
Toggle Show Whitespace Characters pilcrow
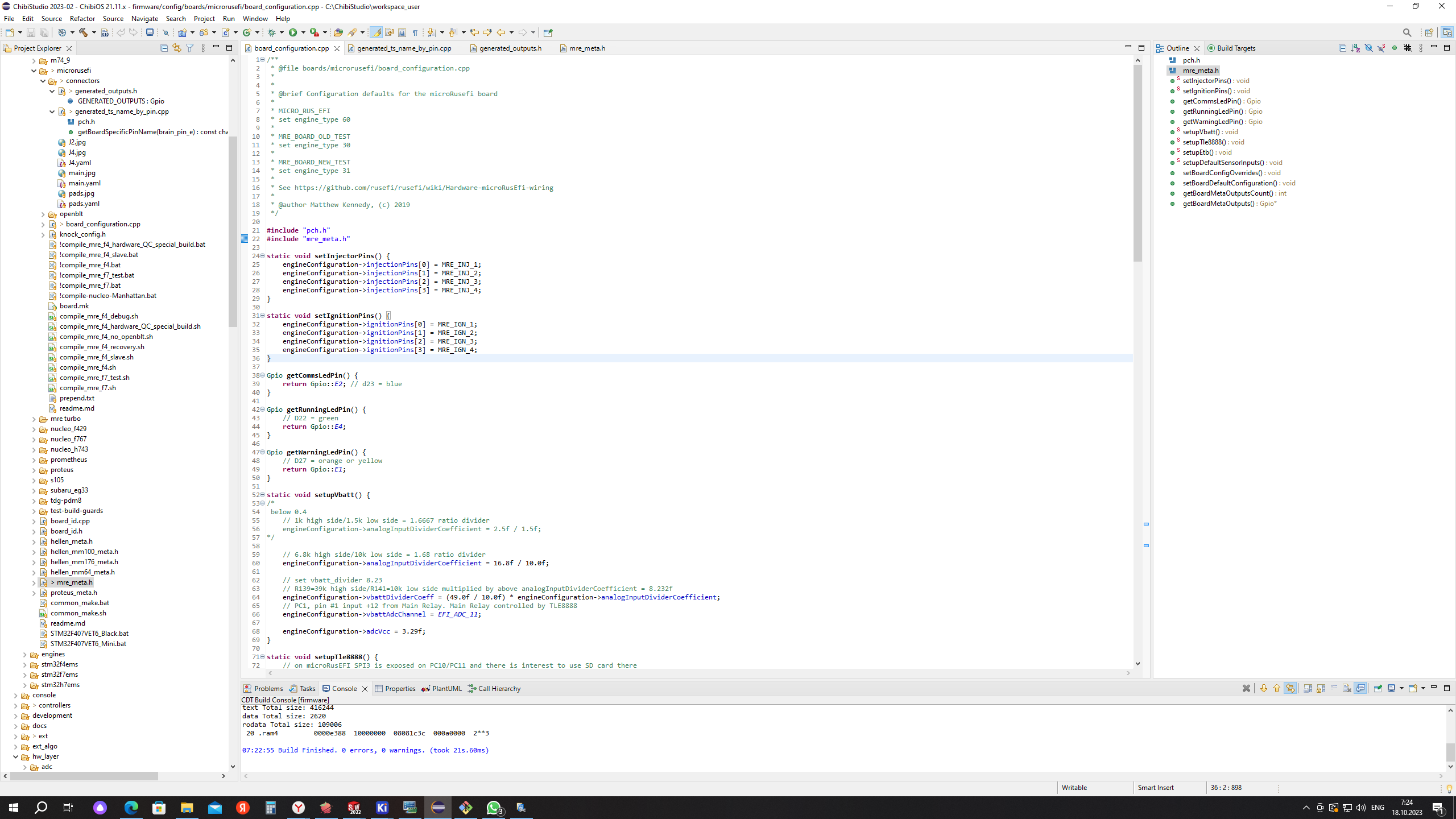[415, 32]
